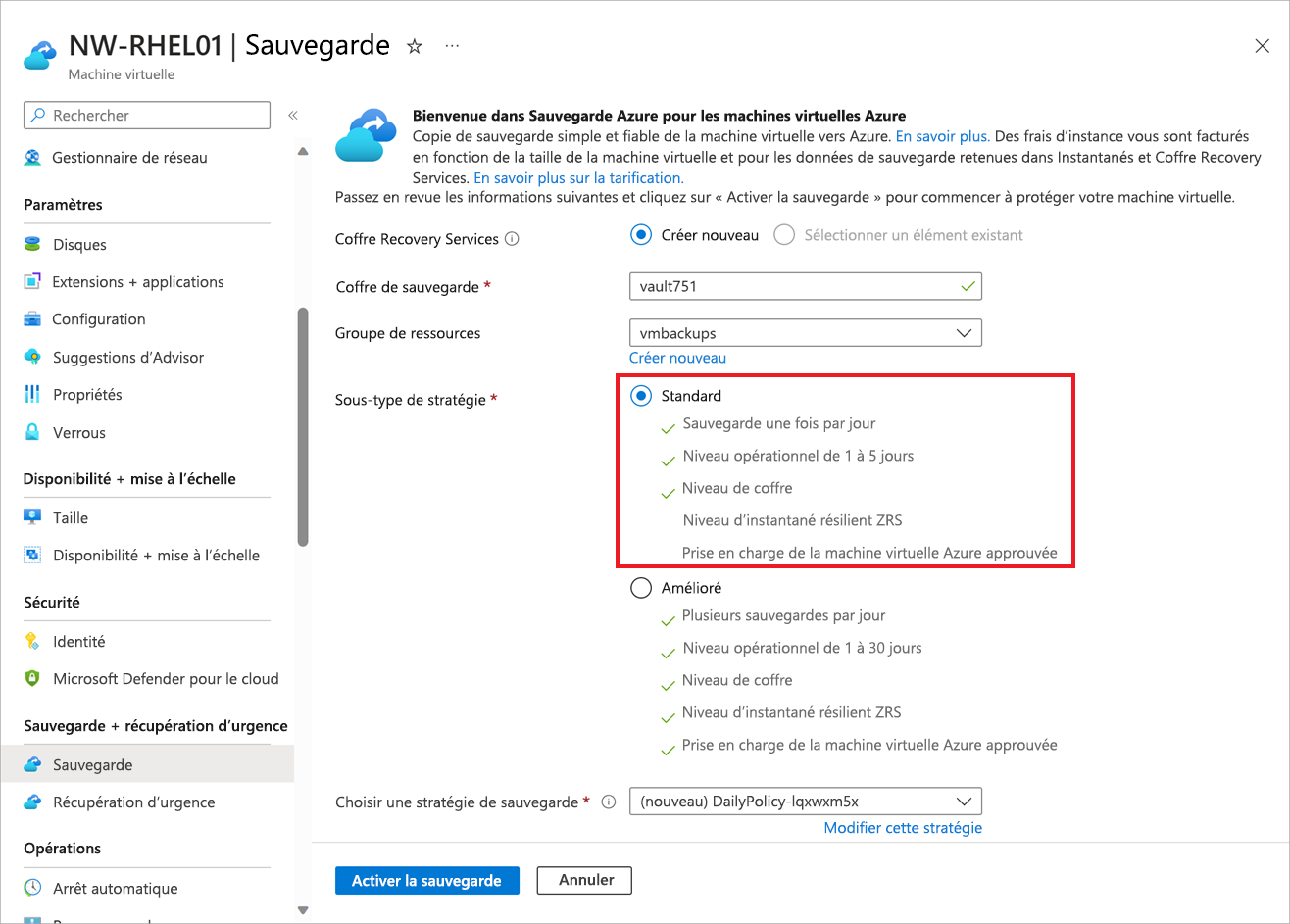The width and height of the screenshot is (1290, 924).
Task: Select the Identité sidebar icon
Action: [x=33, y=641]
